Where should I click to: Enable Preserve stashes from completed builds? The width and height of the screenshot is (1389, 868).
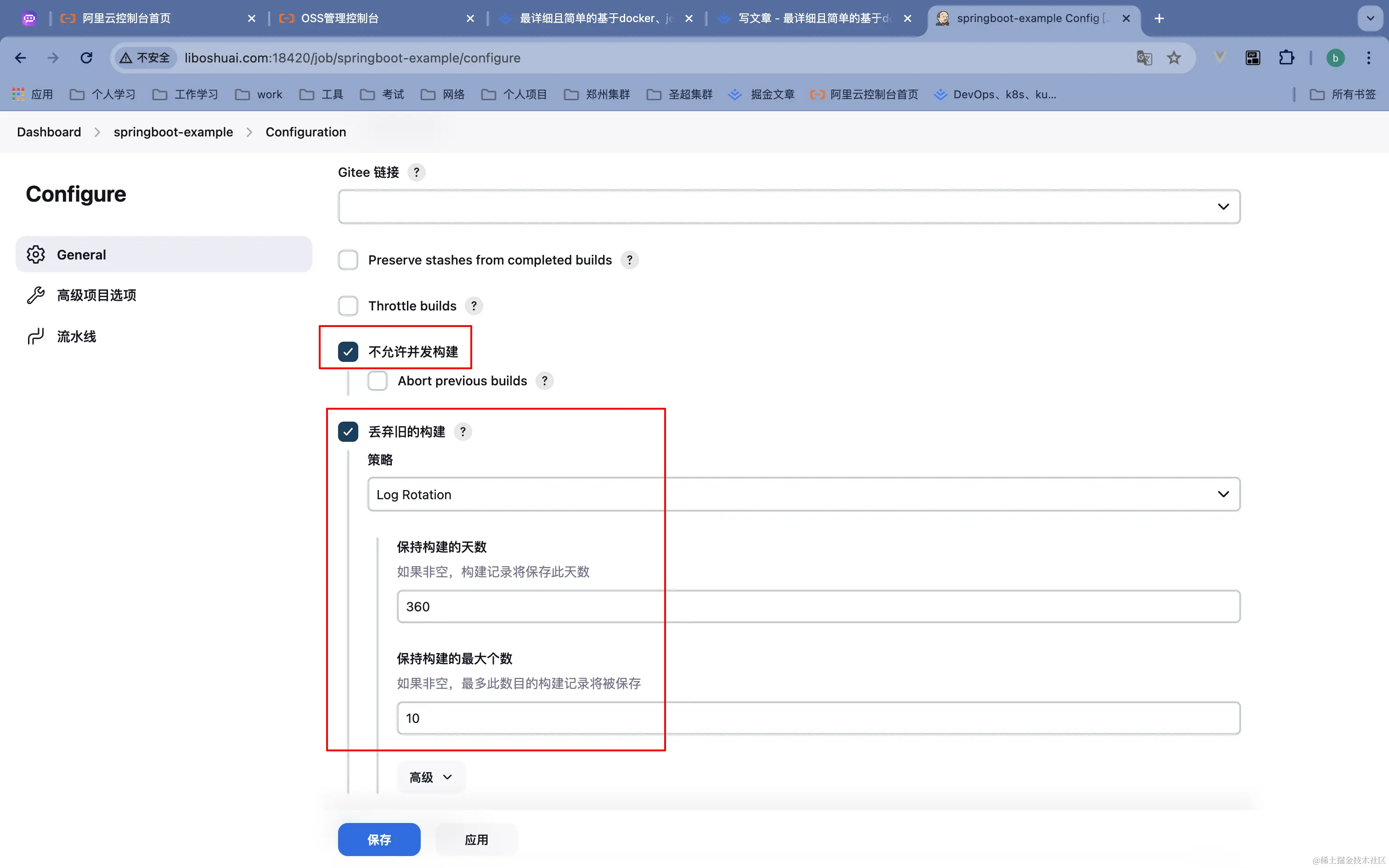[x=348, y=260]
